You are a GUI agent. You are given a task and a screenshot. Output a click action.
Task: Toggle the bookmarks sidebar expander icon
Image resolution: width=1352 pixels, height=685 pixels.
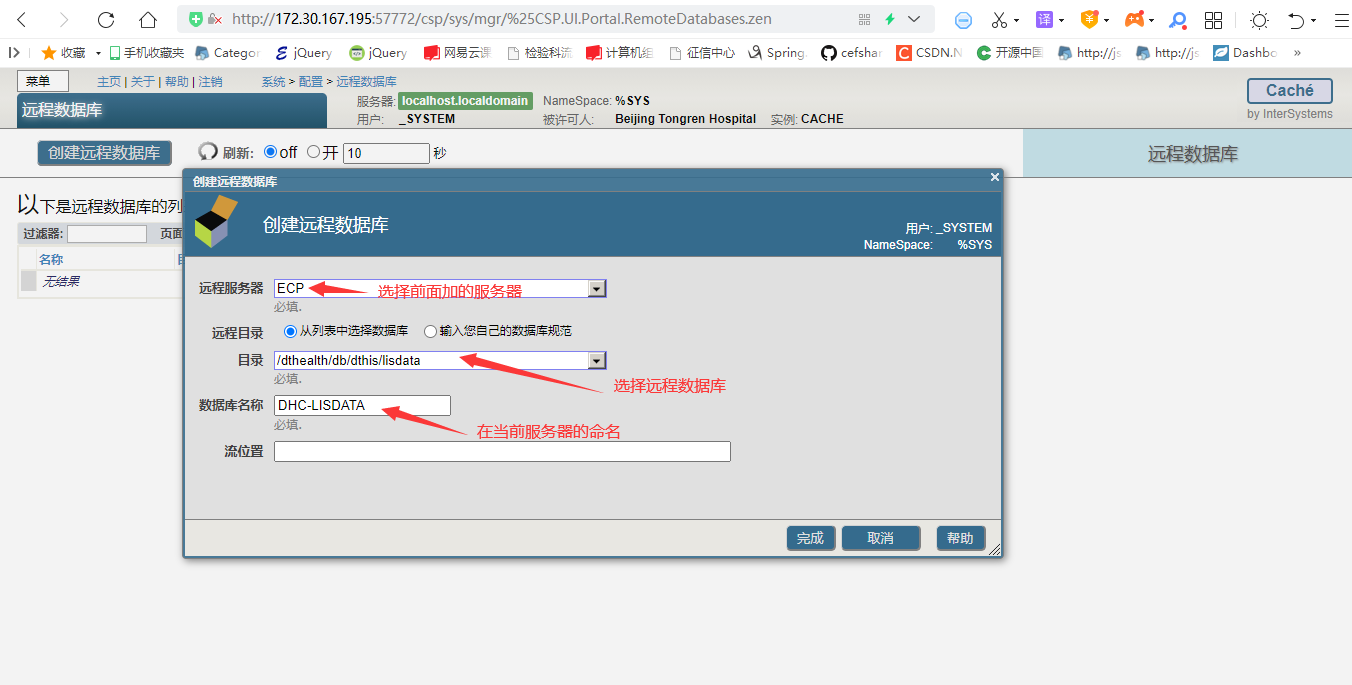14,53
